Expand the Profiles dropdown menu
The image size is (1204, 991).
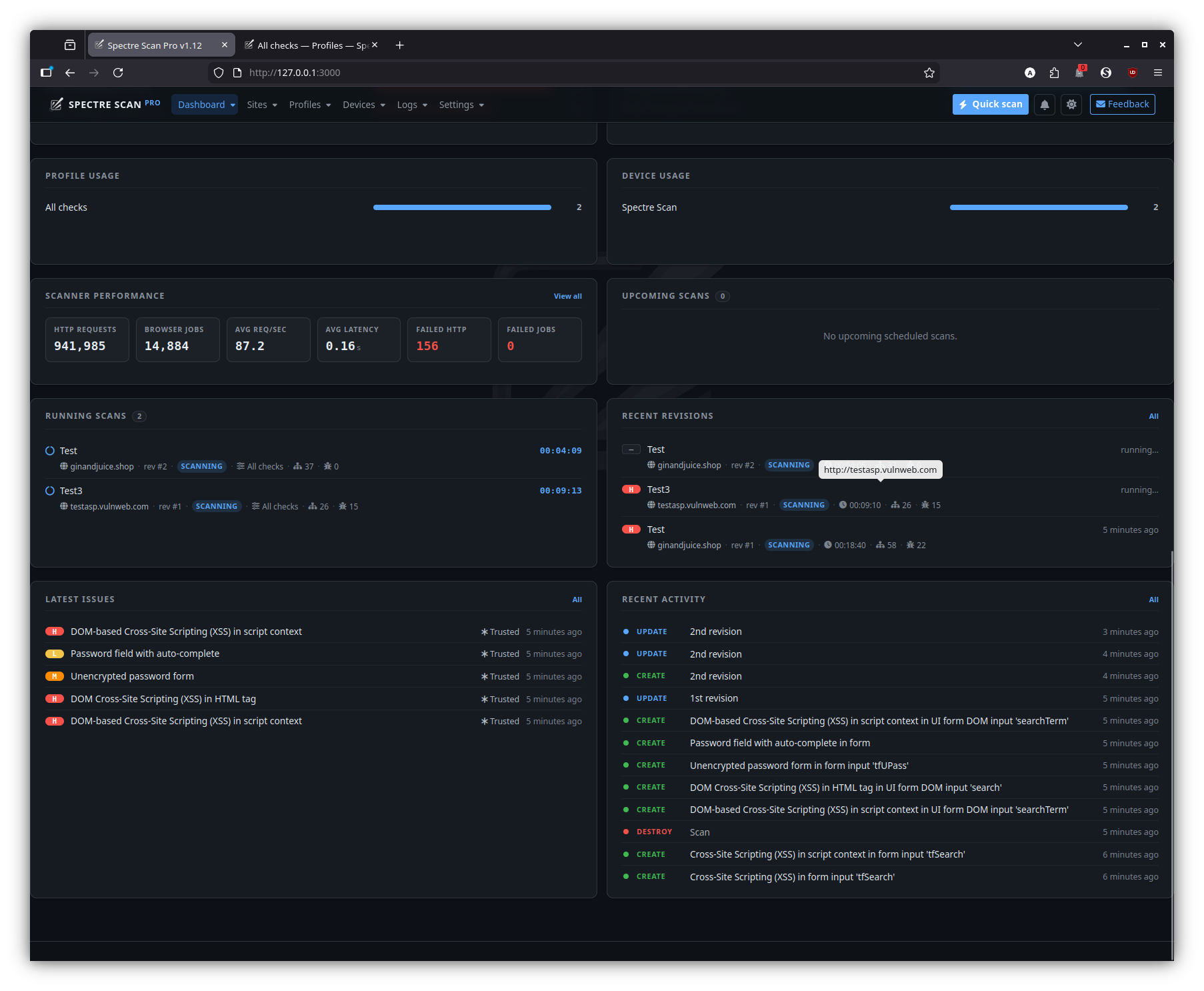coord(310,105)
